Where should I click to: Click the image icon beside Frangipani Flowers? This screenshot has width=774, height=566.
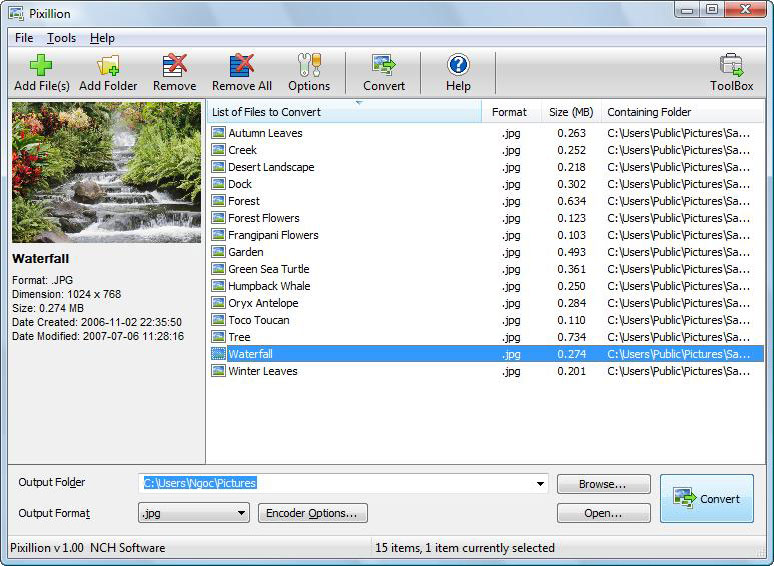[x=218, y=234]
